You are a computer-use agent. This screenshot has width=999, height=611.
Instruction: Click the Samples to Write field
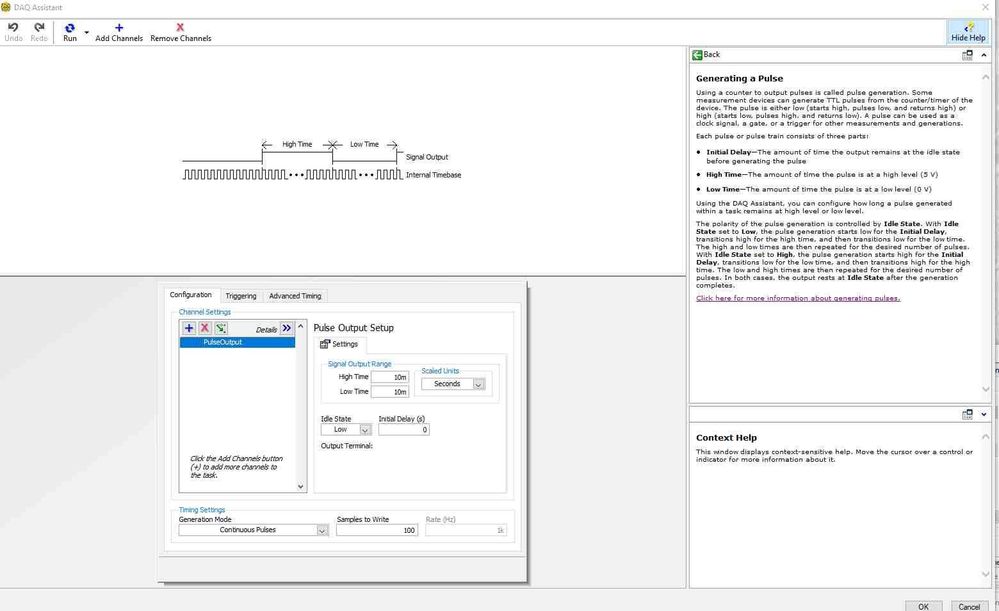pos(377,530)
